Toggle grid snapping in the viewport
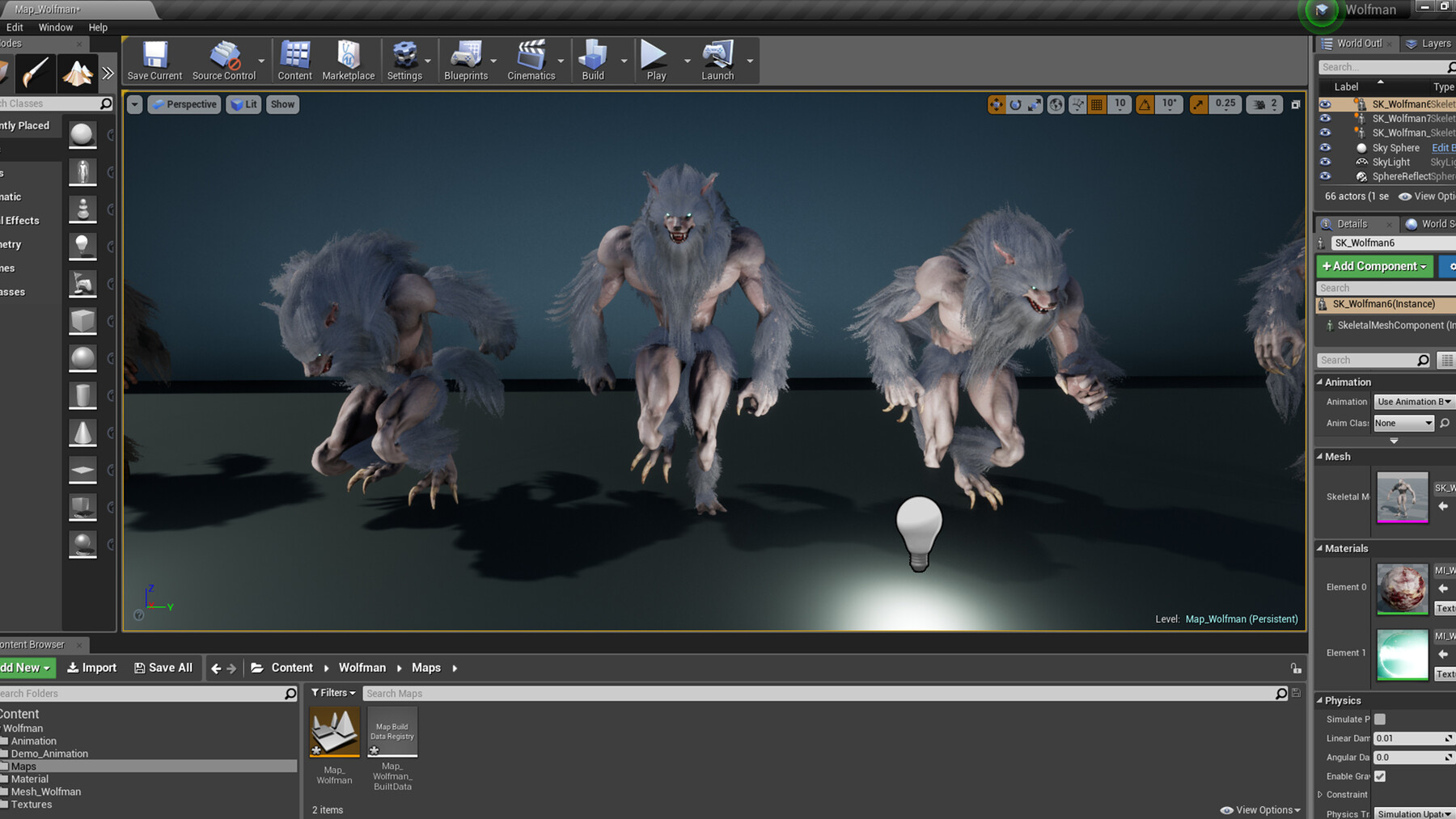 pos(1097,104)
